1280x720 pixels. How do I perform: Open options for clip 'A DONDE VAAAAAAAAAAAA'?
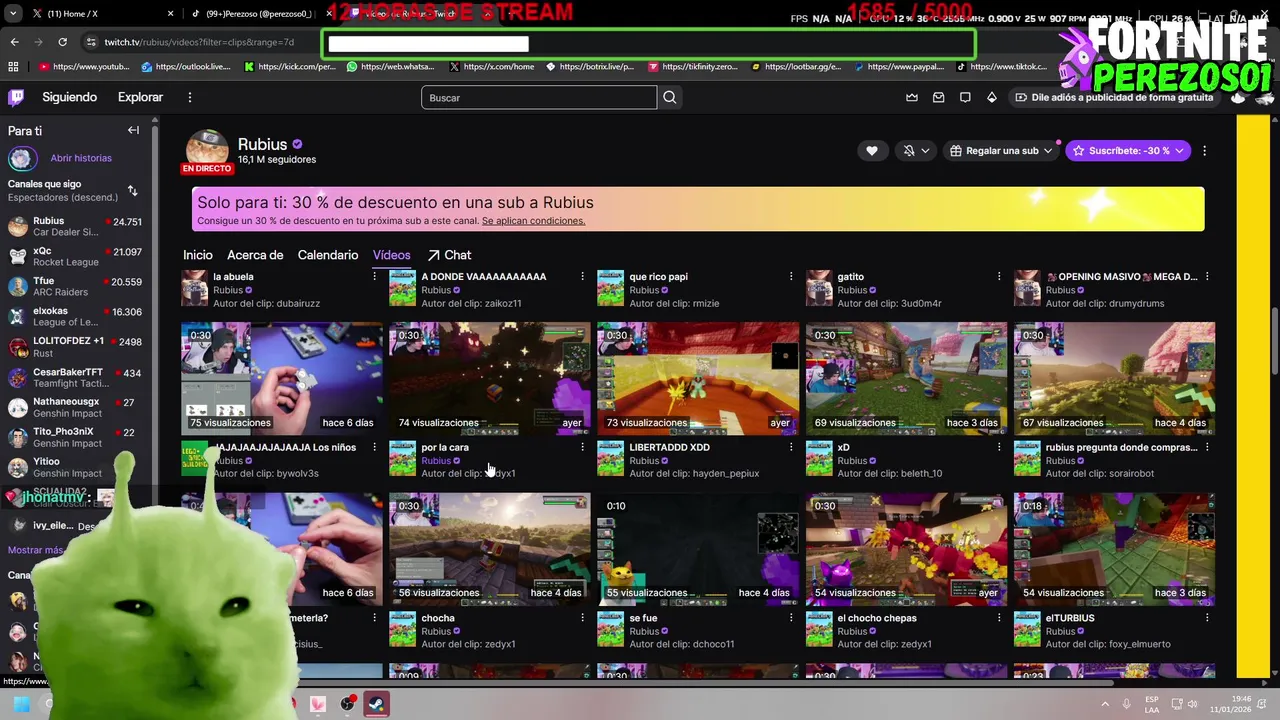(582, 276)
